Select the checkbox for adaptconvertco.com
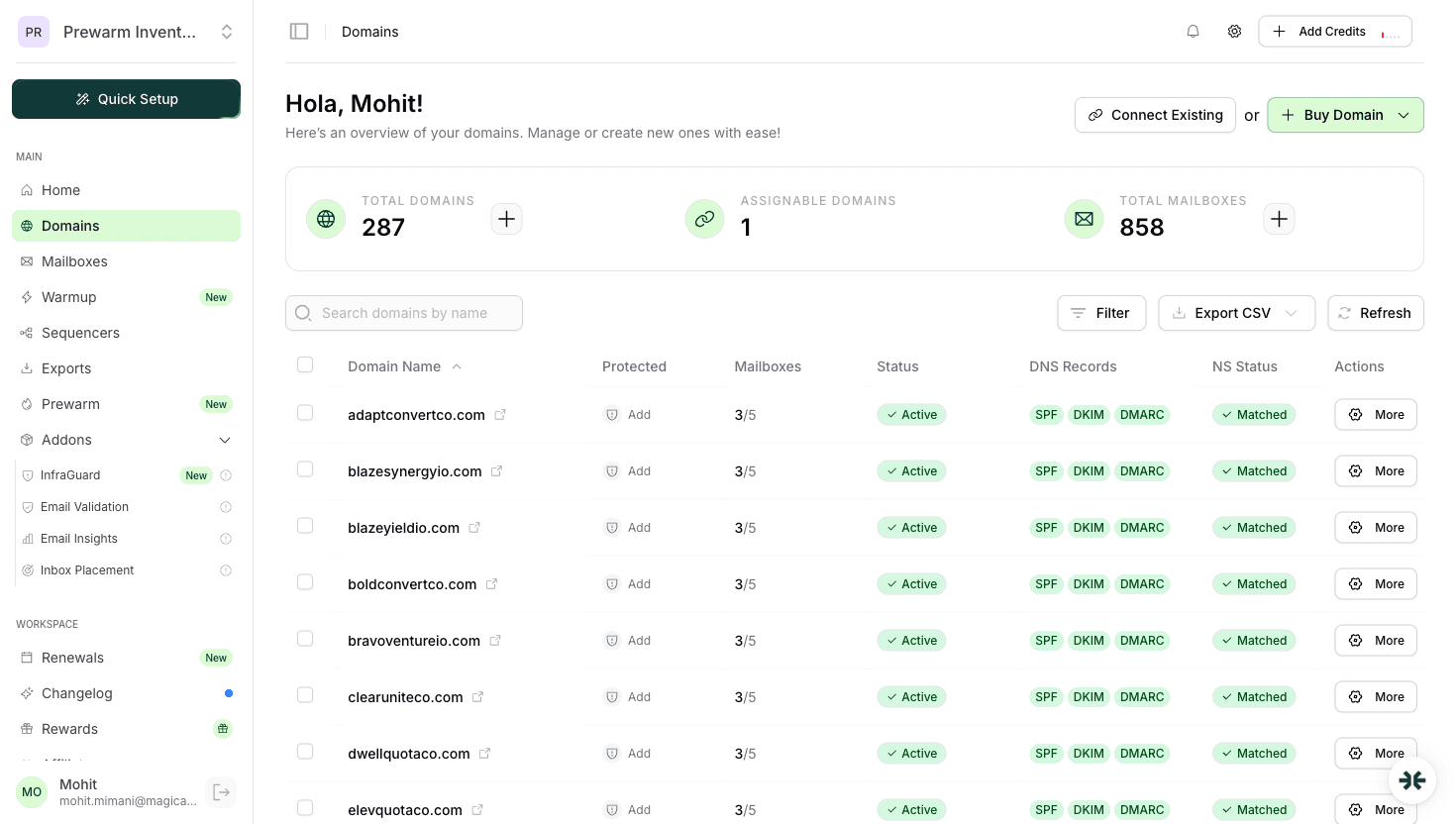This screenshot has width=1456, height=824. (305, 412)
